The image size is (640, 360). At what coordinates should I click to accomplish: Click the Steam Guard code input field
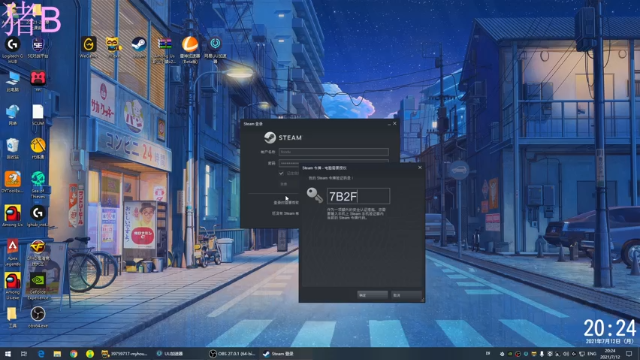(x=358, y=196)
